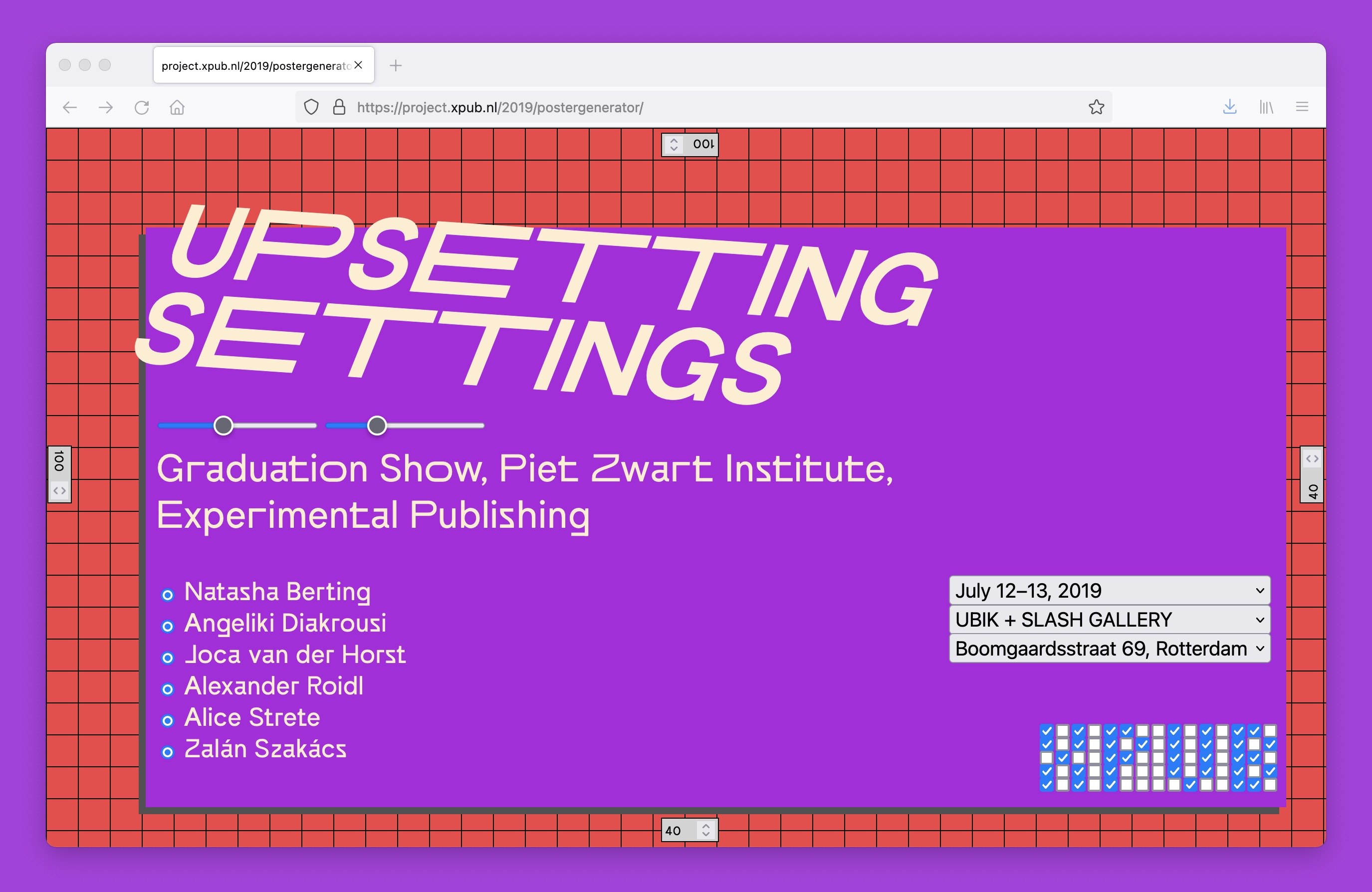Click the browser back arrow

pos(70,107)
